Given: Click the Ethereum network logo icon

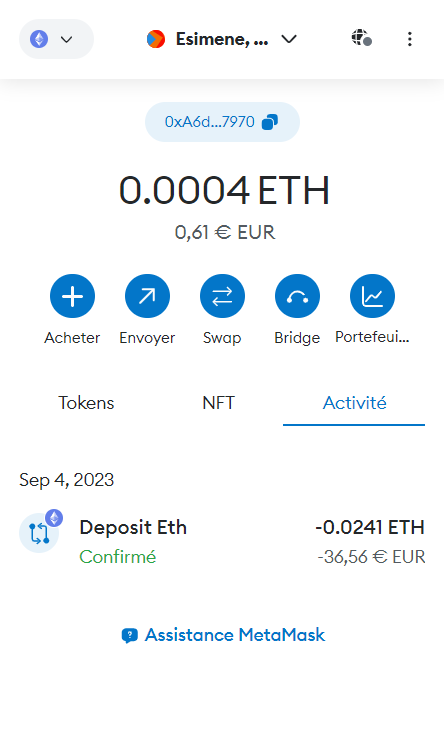Looking at the screenshot, I should pyautogui.click(x=39, y=39).
